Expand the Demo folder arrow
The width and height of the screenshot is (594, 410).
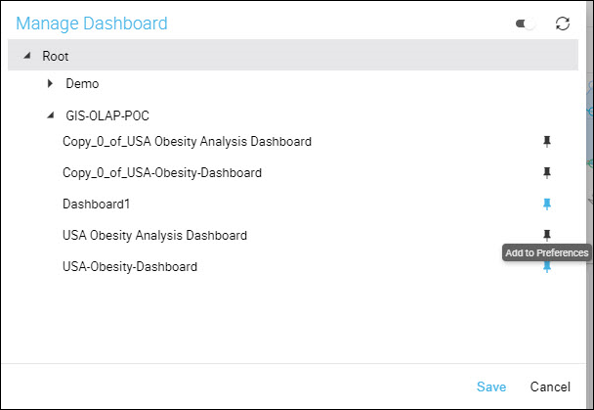click(x=50, y=83)
